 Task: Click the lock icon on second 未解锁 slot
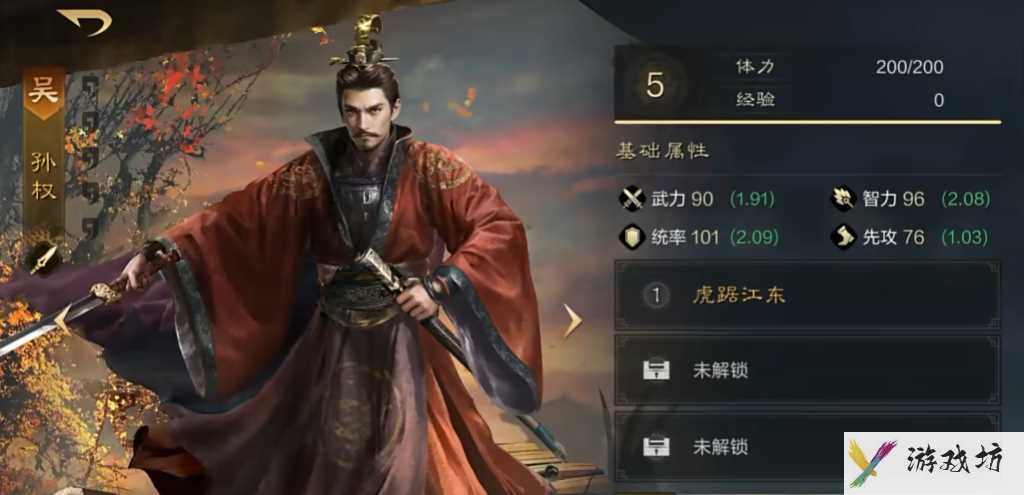coord(655,447)
